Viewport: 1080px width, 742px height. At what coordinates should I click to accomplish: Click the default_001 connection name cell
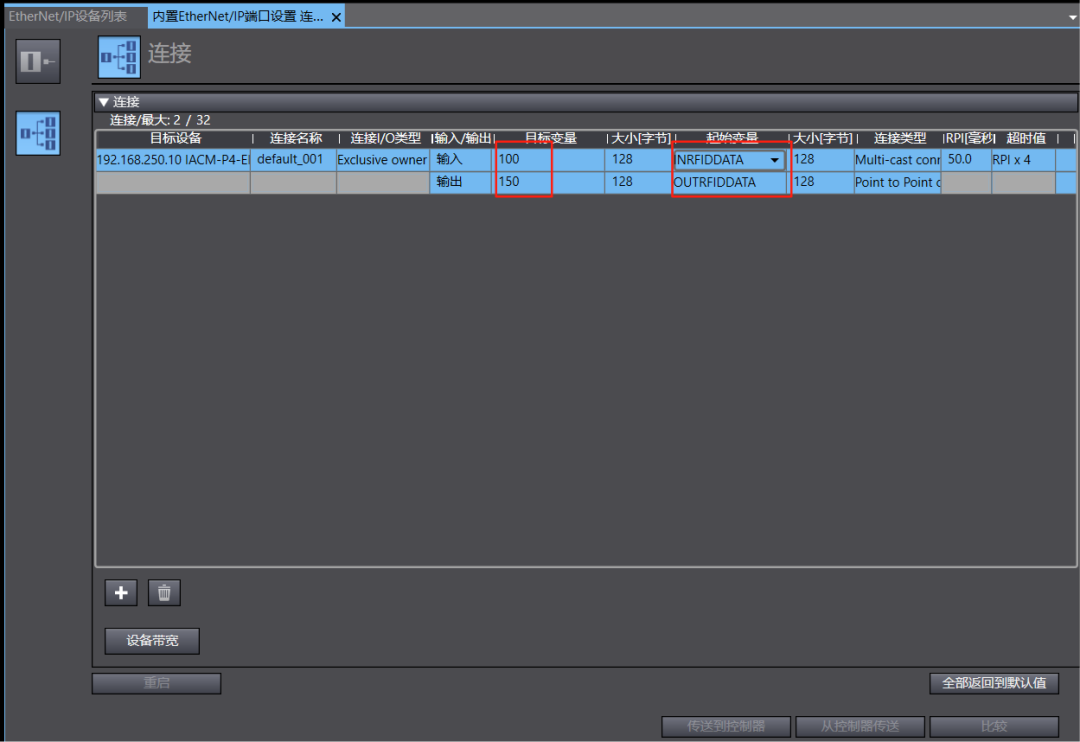(291, 160)
